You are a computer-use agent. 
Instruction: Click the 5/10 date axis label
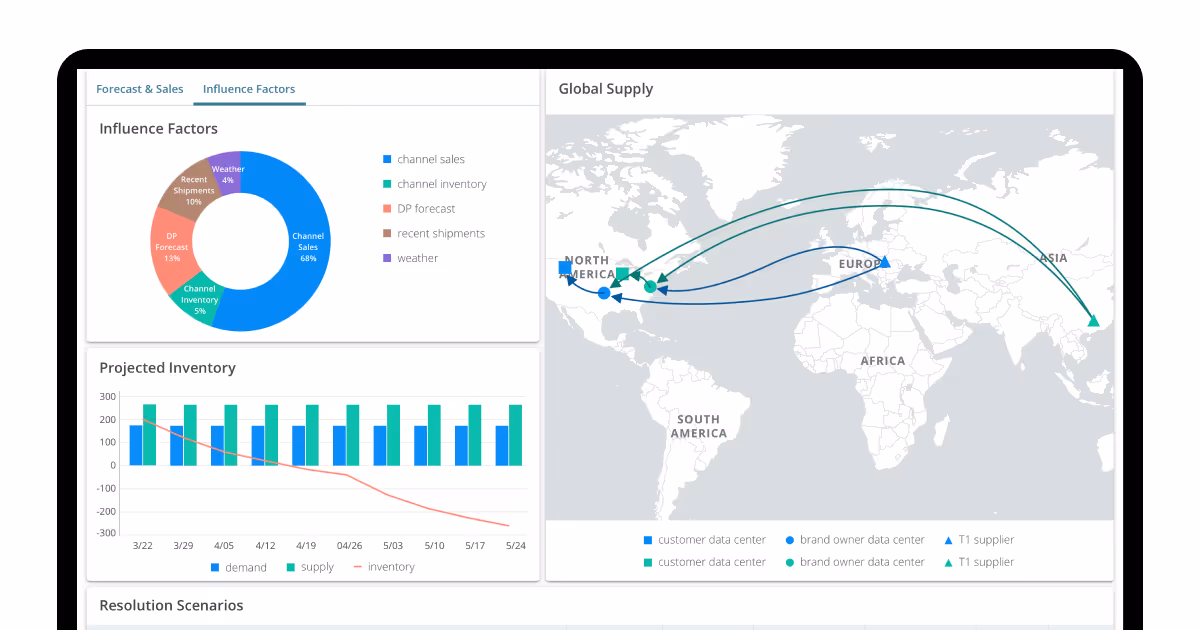434,546
